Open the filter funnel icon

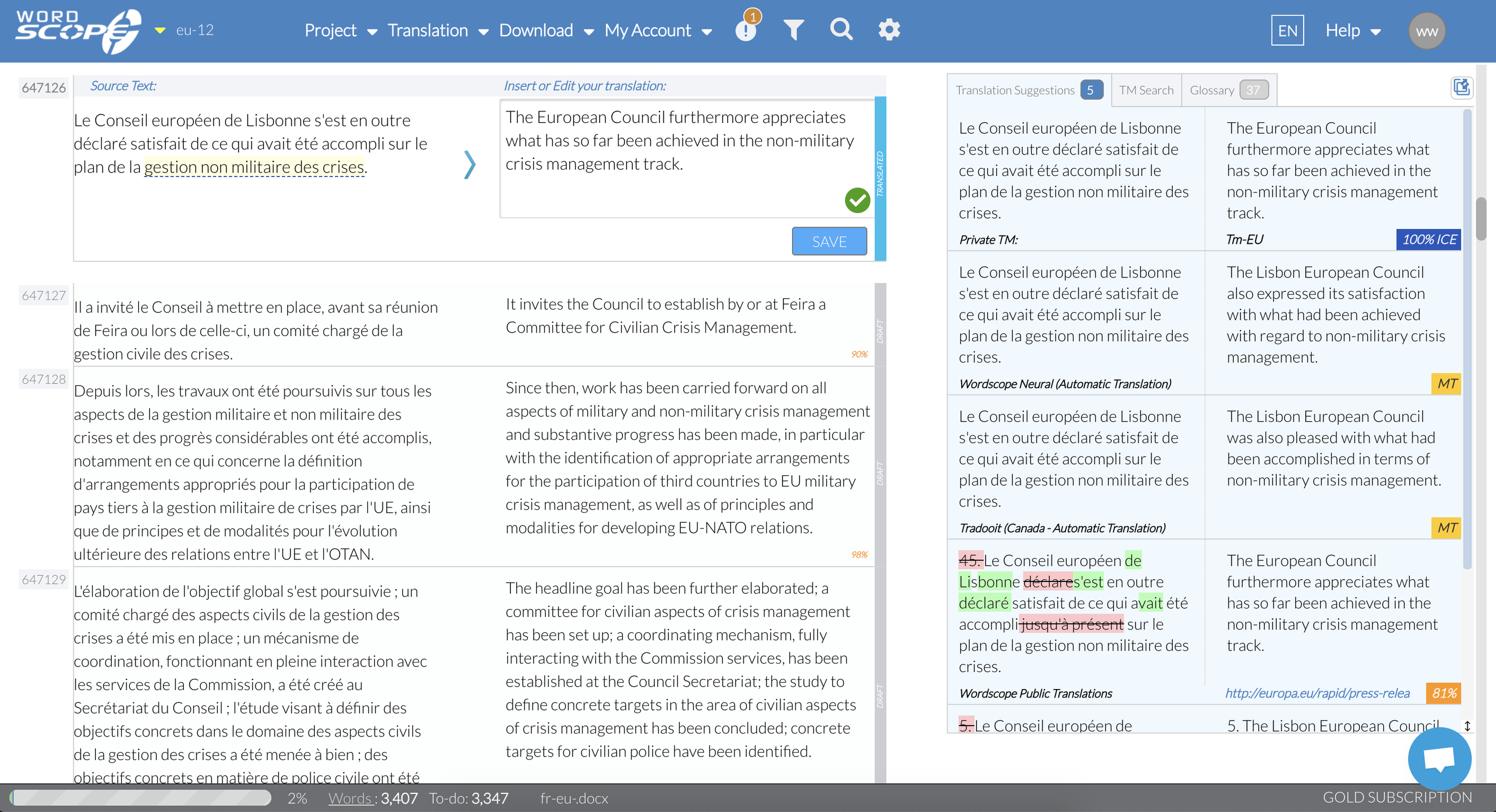793,29
